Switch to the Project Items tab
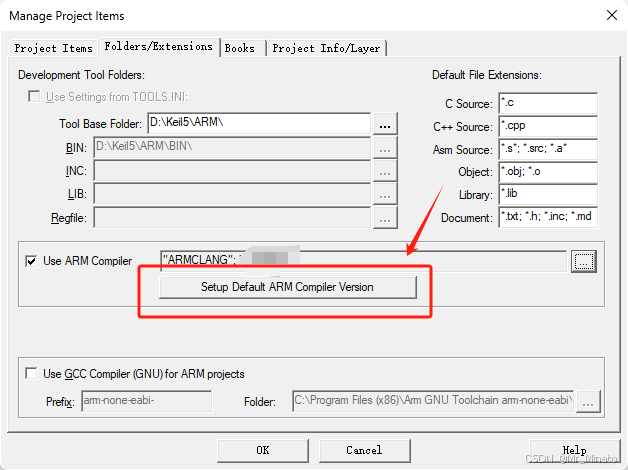The width and height of the screenshot is (628, 470). [53, 48]
